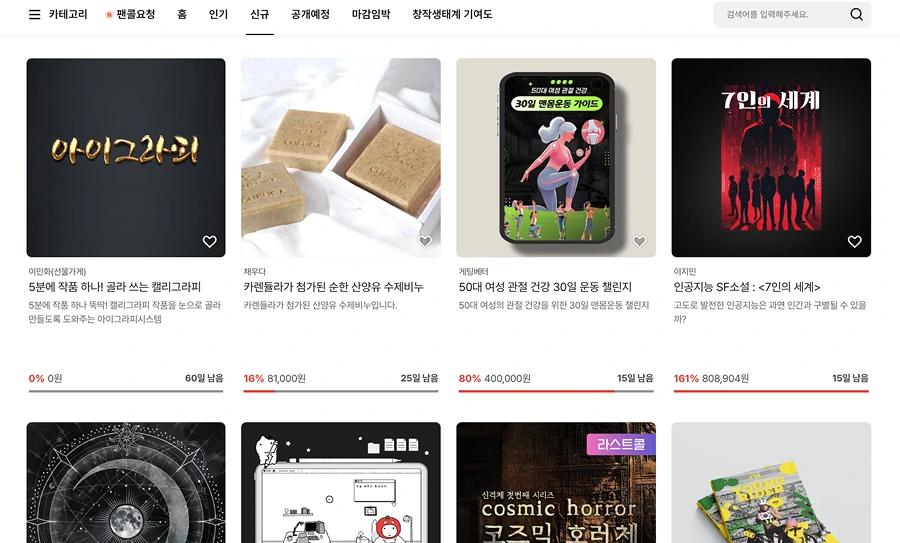Go to the 마감임박 tab
Viewport: 900px width, 543px height.
tap(371, 14)
